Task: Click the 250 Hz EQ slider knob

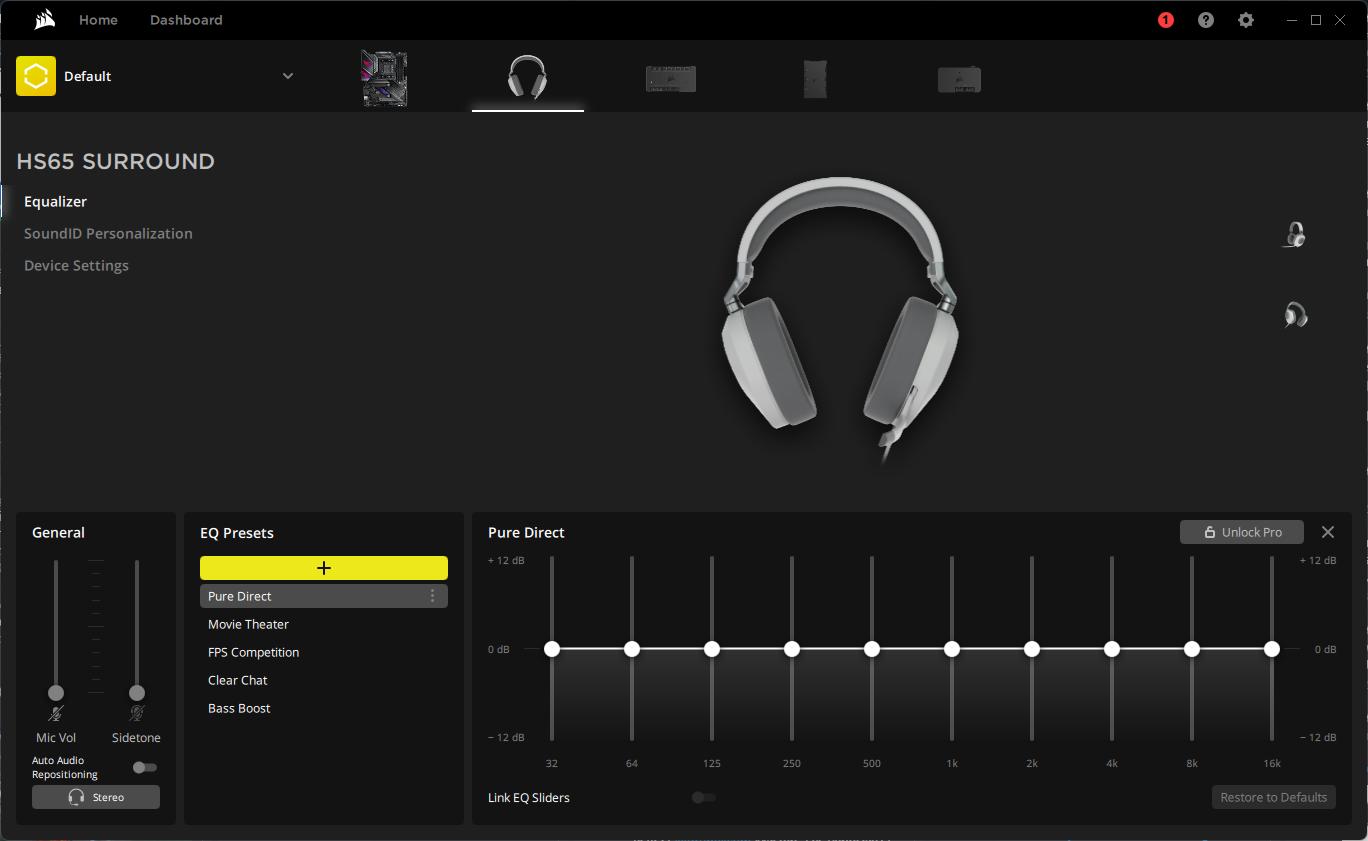Action: click(x=792, y=649)
